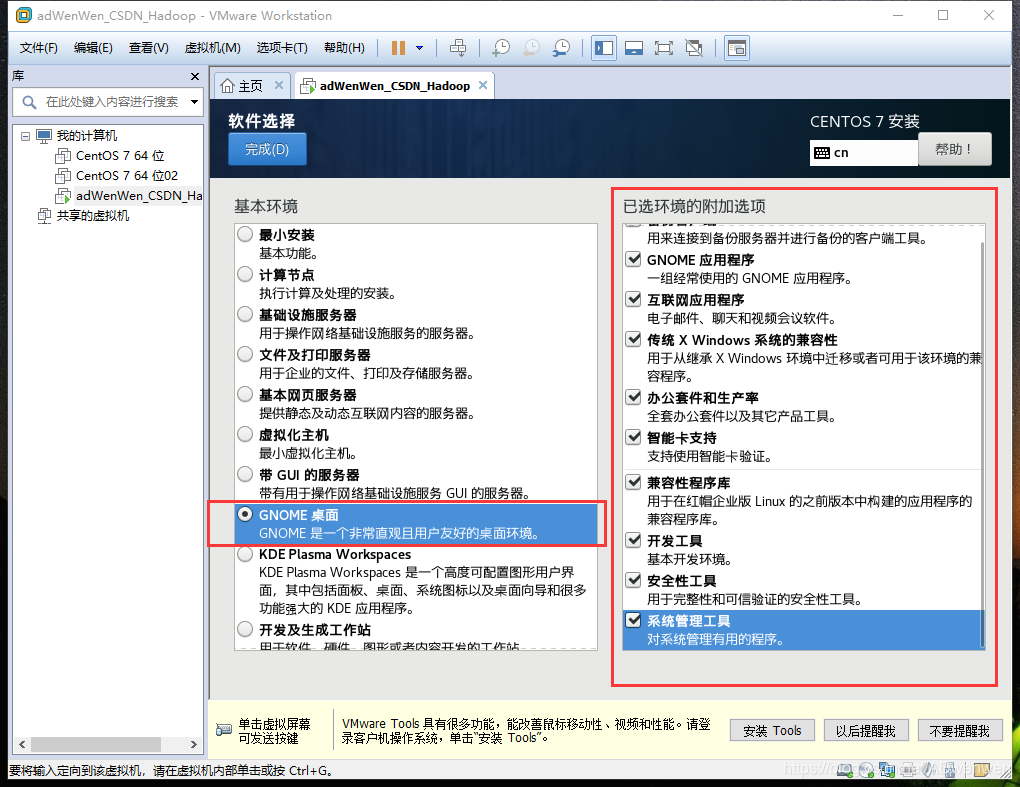Open the 编辑(E) menu
Screen dimensions: 1020x787
click(x=93, y=48)
